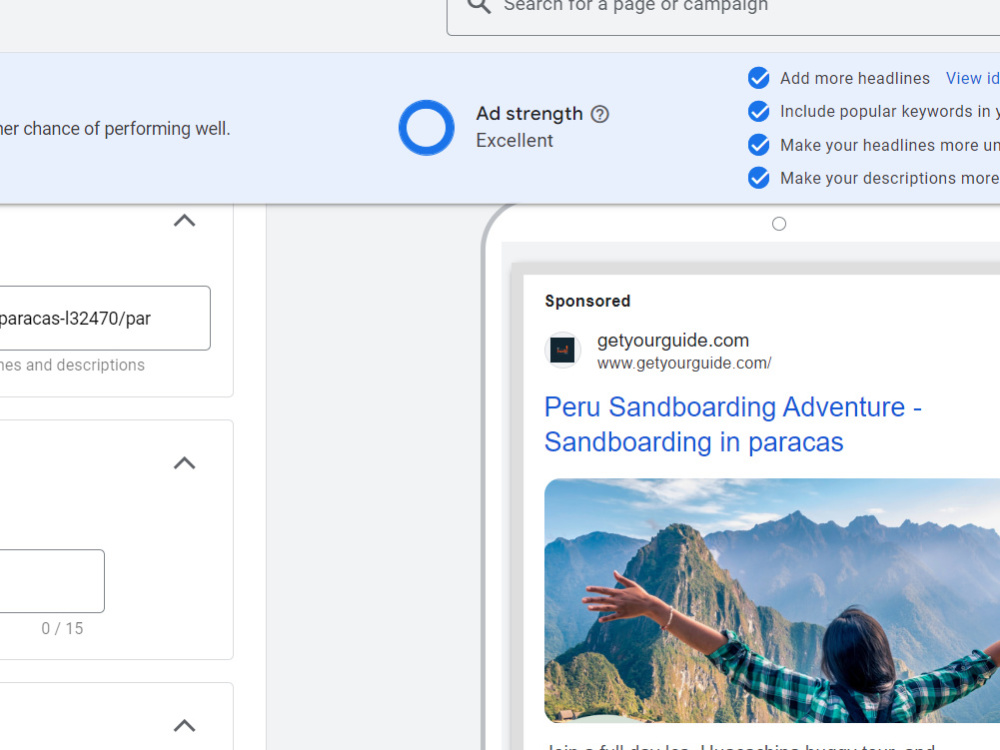Collapse the display path section chevron
The width and height of the screenshot is (1000, 750).
tap(184, 463)
